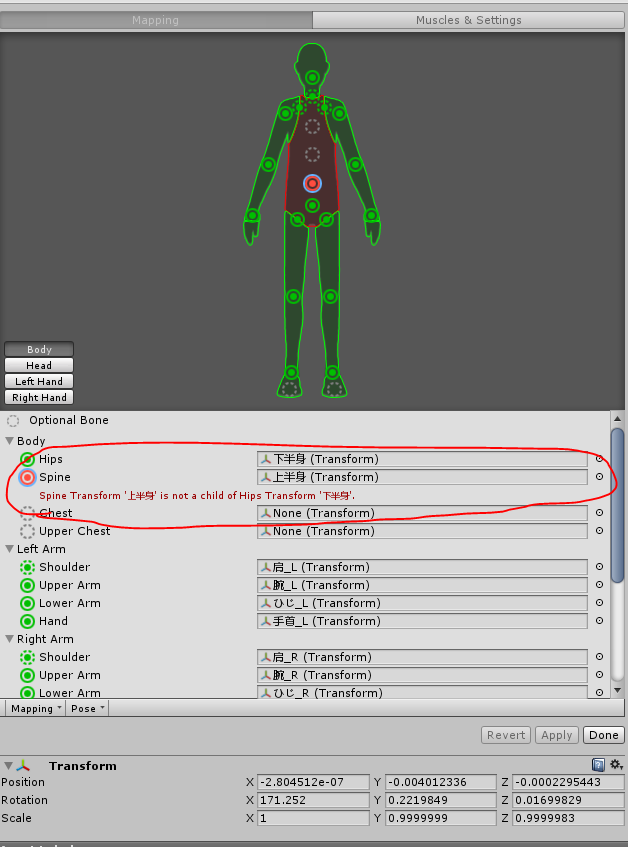The image size is (628, 847).
Task: Click the Optional Bone legend label
Action: [x=69, y=420]
